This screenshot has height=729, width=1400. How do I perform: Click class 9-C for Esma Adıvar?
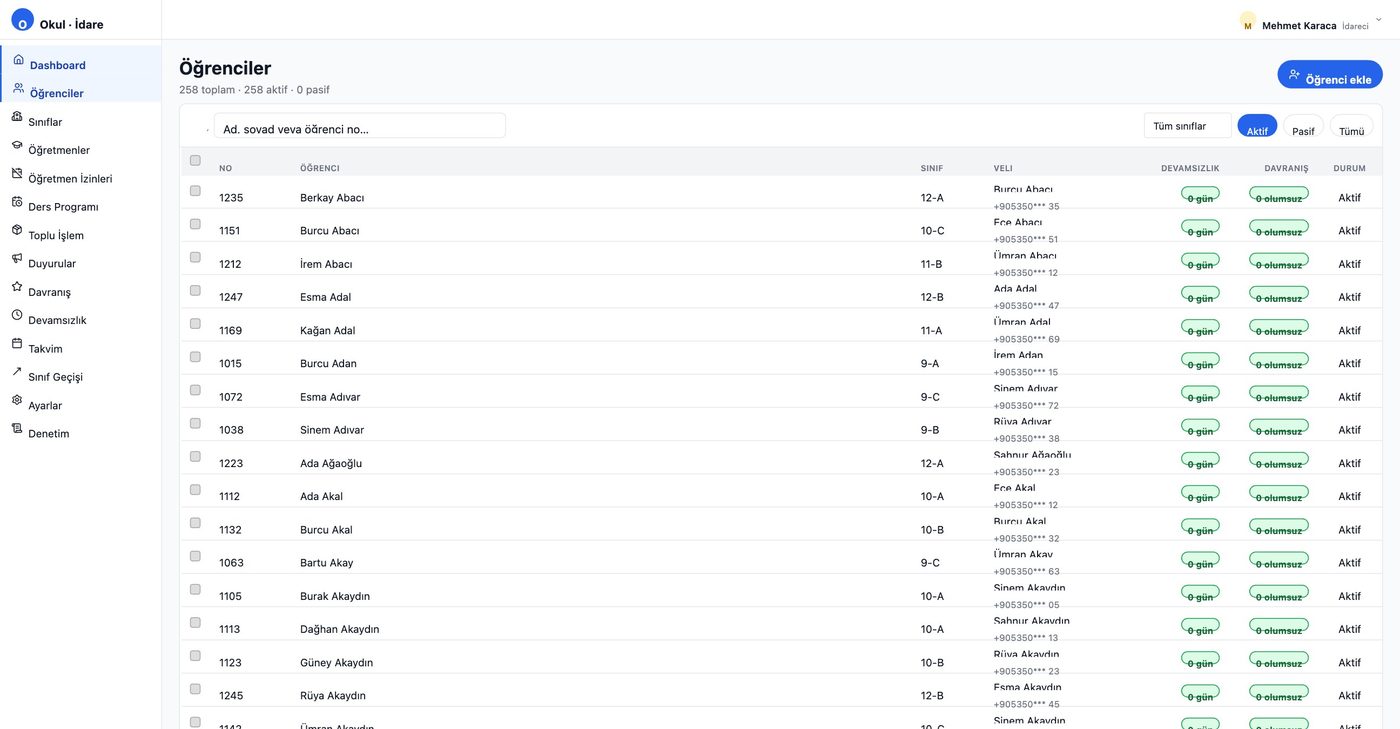(x=930, y=397)
